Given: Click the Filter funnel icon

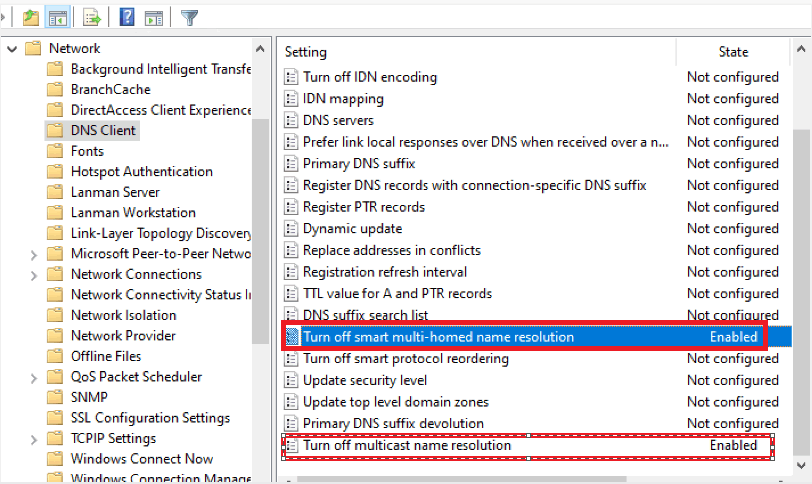Looking at the screenshot, I should point(189,18).
